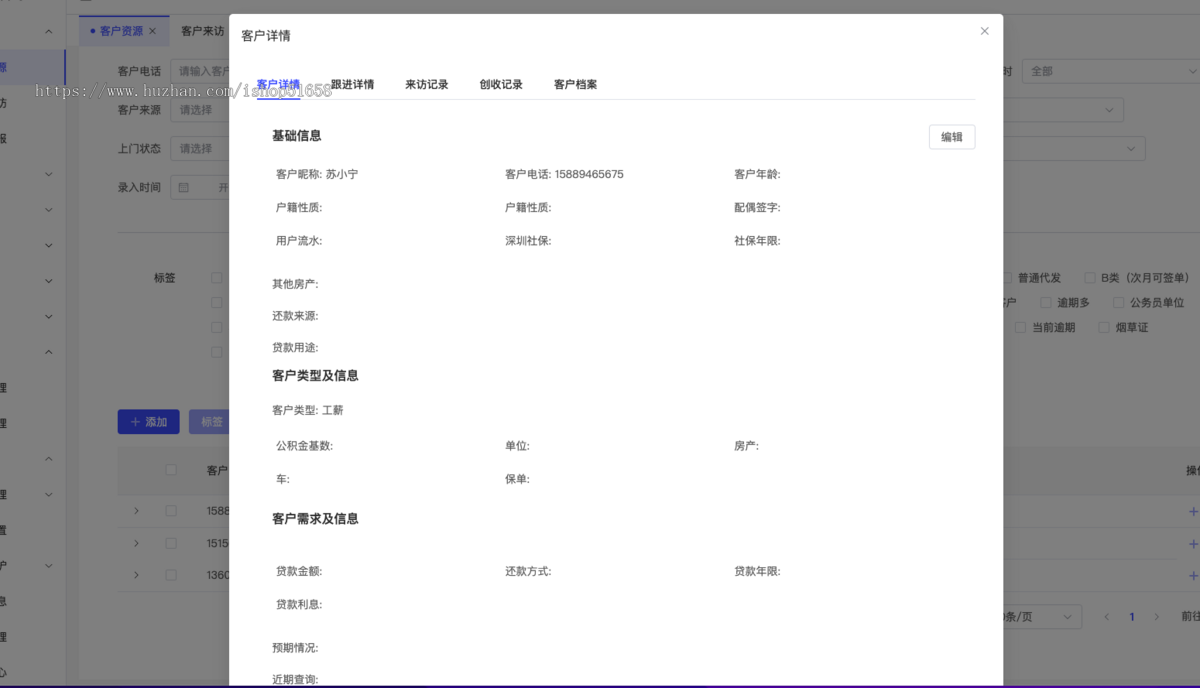Expand the first table row arrow
Screen dimensions: 1200x688
tap(136, 510)
